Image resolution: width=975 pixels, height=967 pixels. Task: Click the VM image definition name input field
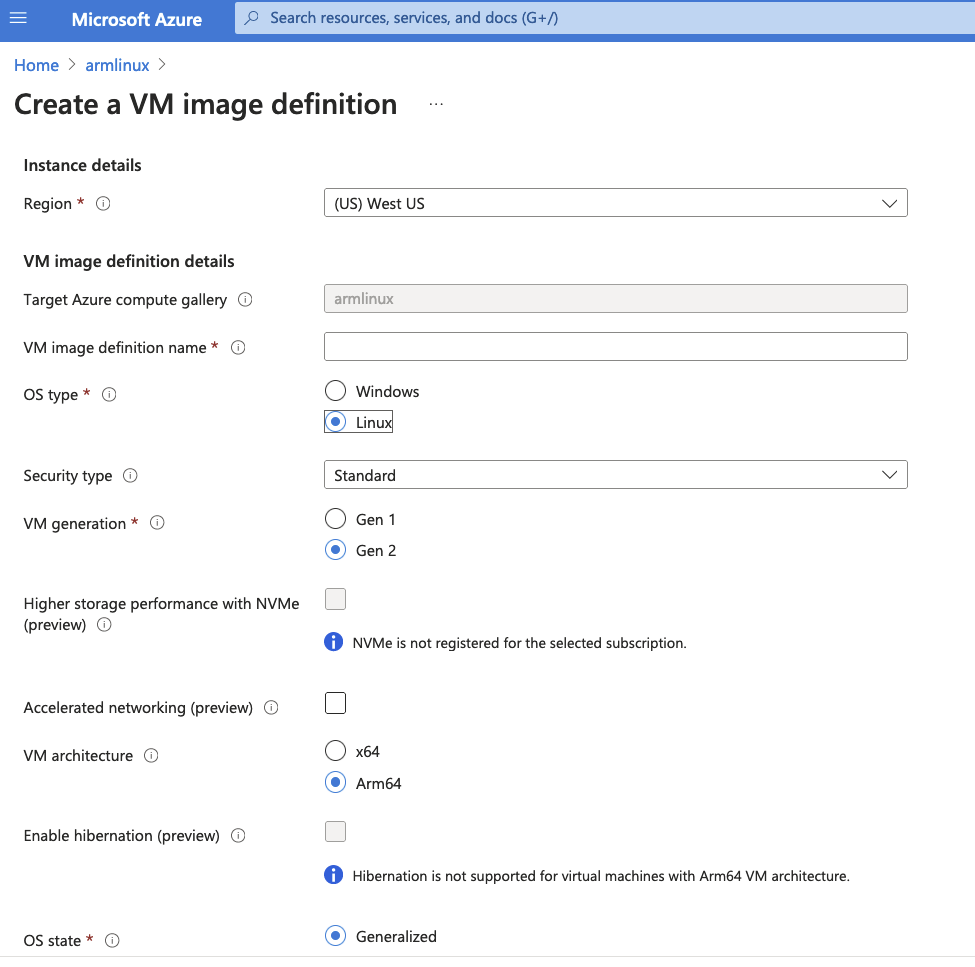point(615,346)
